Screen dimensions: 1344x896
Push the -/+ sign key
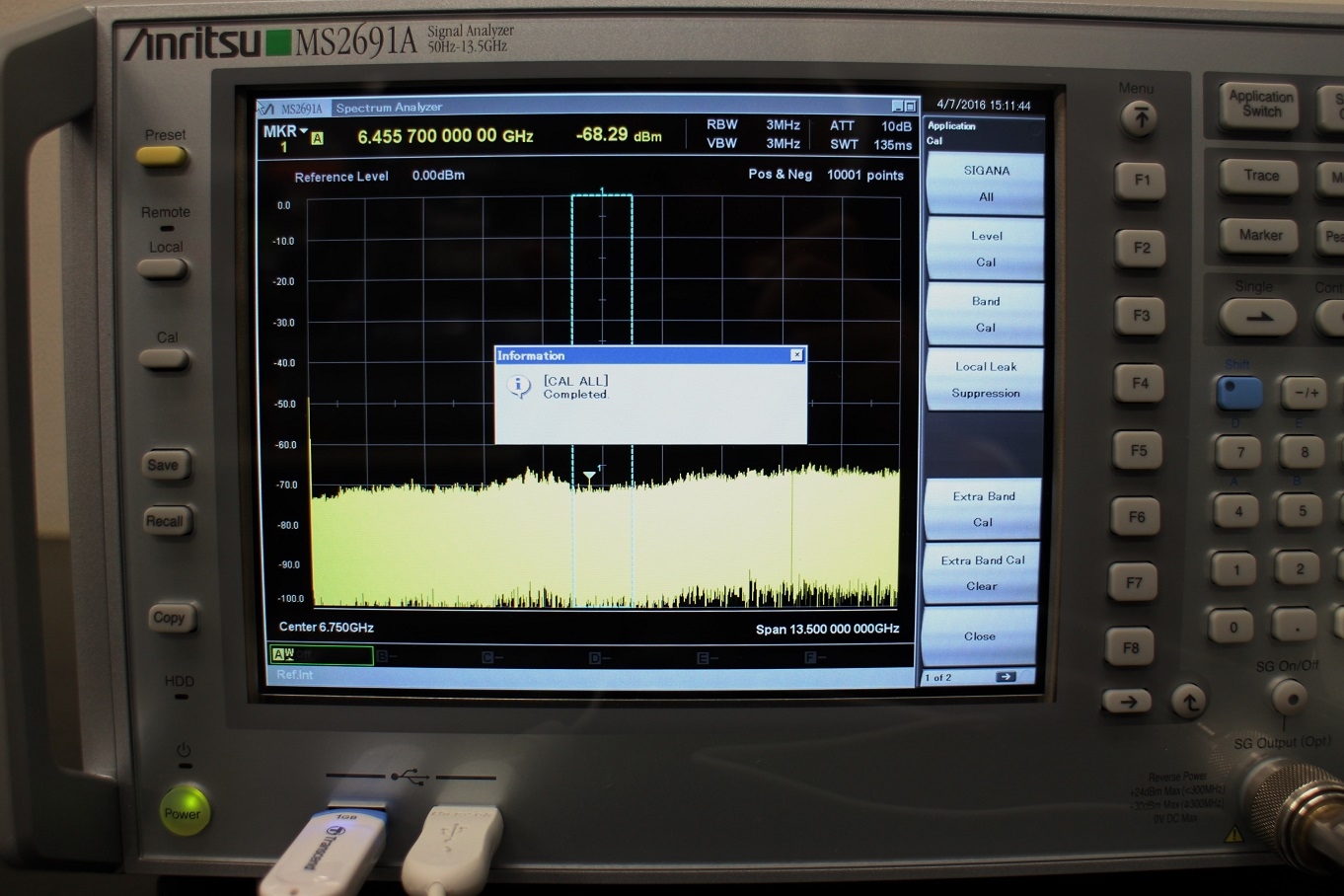[x=1305, y=393]
